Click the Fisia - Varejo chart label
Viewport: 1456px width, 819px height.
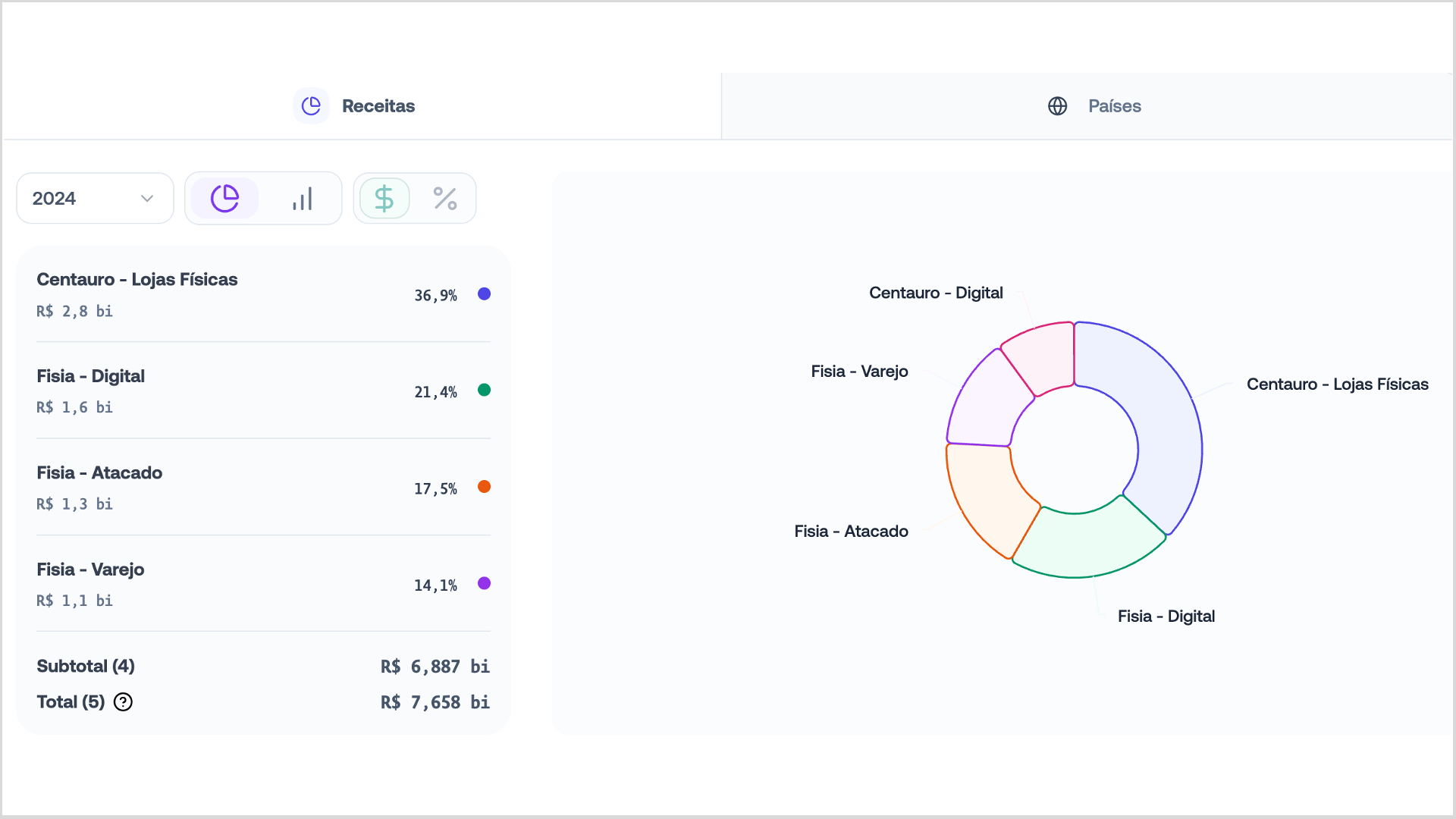[x=859, y=372]
